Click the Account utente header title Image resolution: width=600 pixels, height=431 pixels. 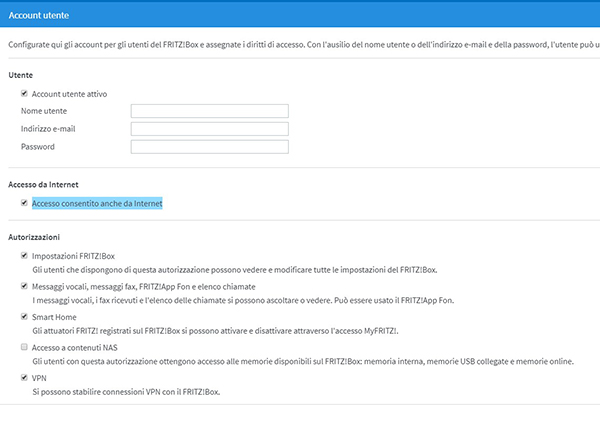coord(39,15)
